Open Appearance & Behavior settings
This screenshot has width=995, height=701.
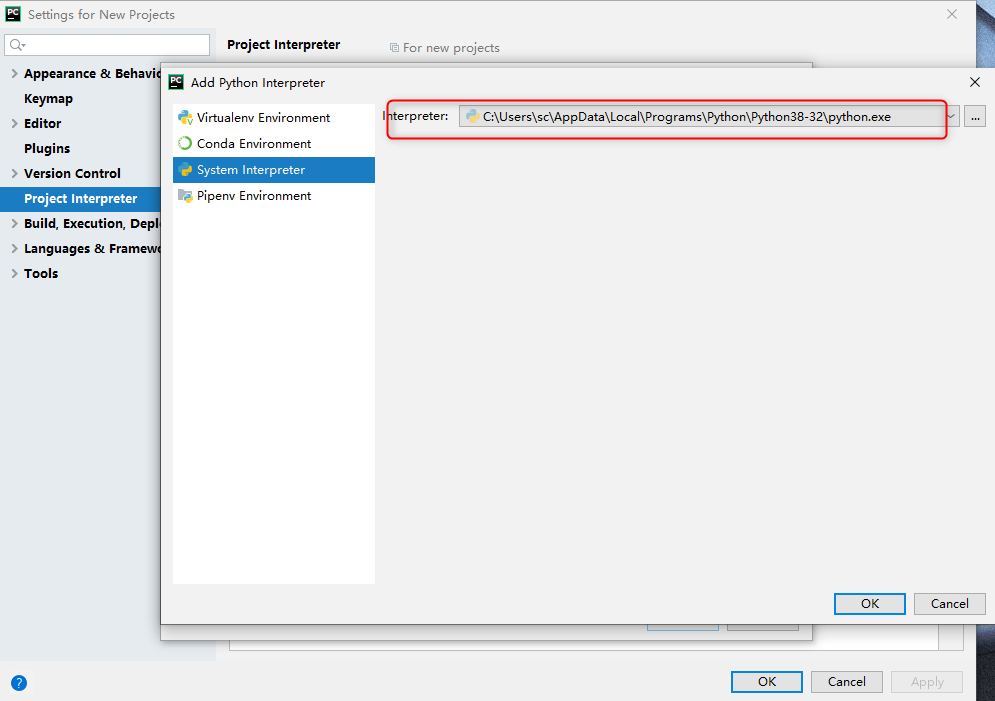pos(92,74)
